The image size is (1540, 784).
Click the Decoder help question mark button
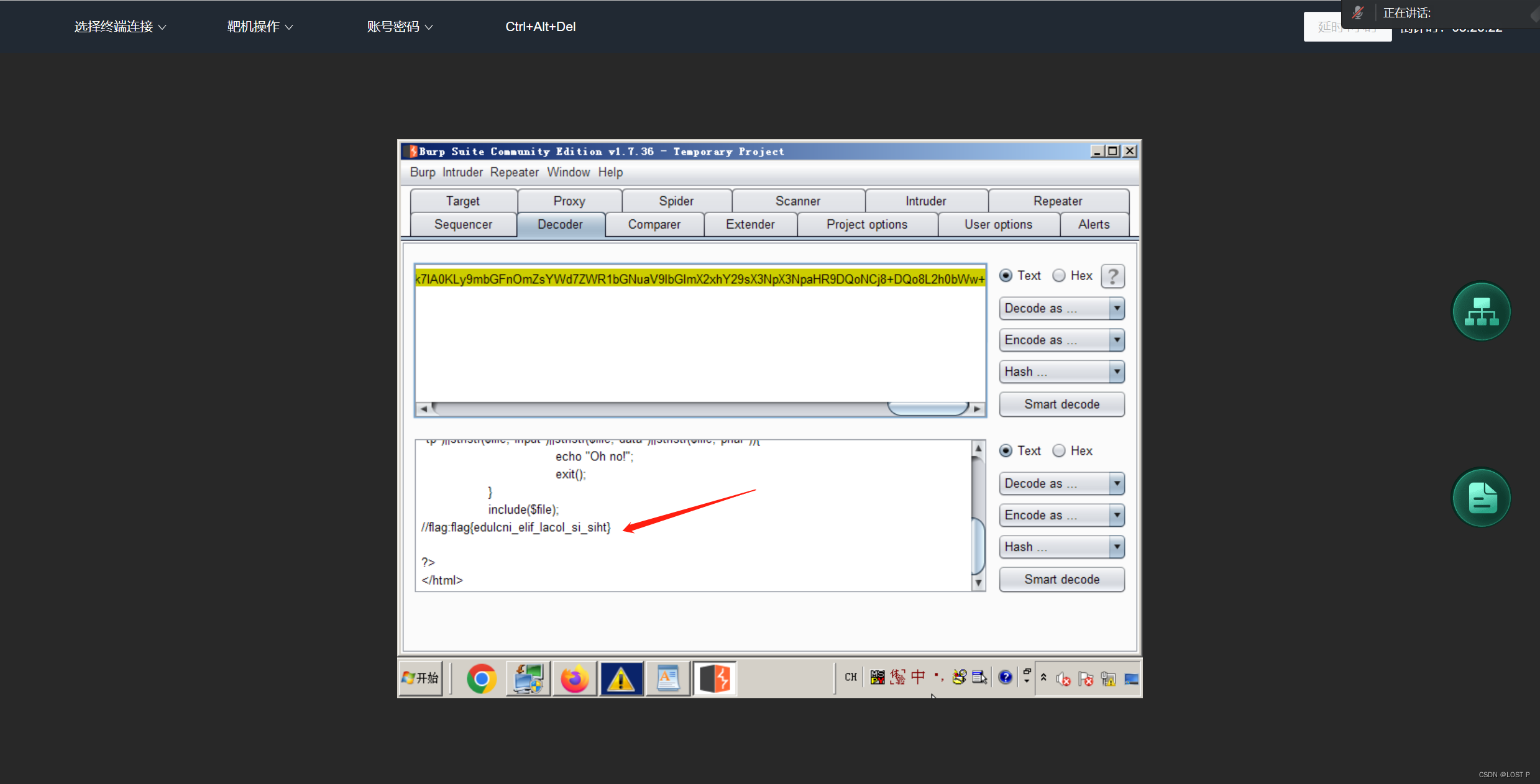pos(1112,276)
